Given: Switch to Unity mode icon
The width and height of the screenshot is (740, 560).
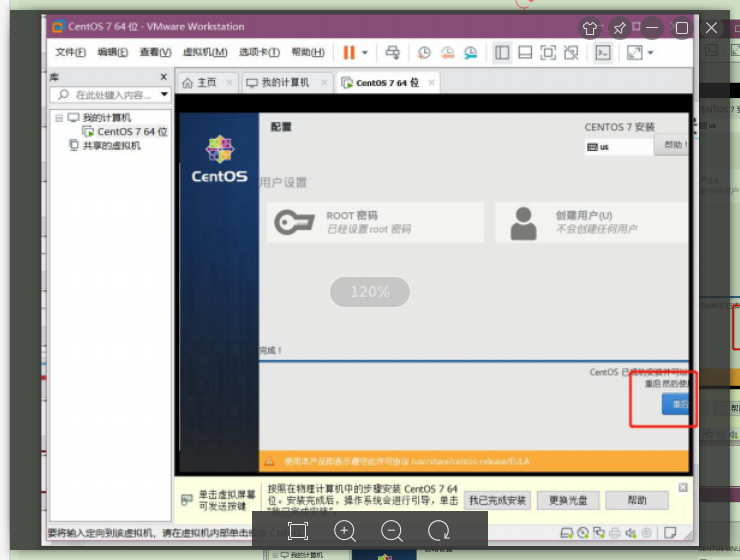Looking at the screenshot, I should tap(571, 52).
